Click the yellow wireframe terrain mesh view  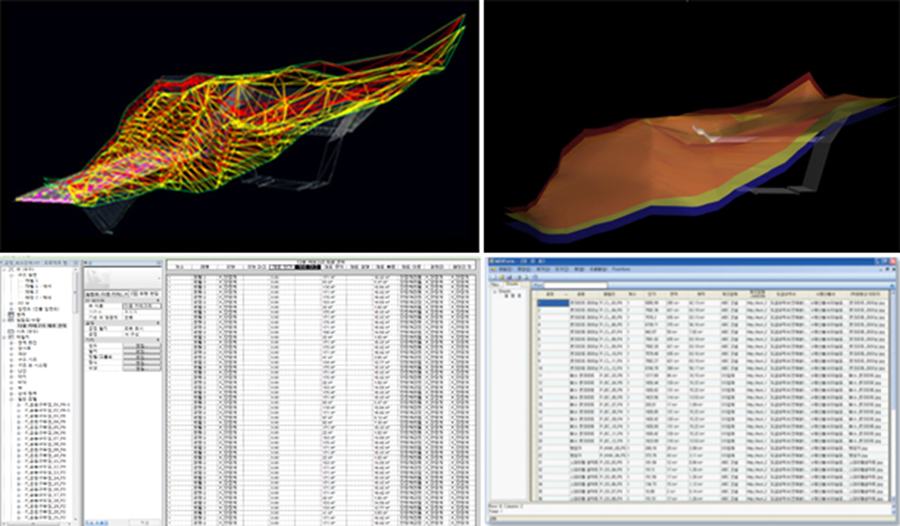(x=239, y=126)
